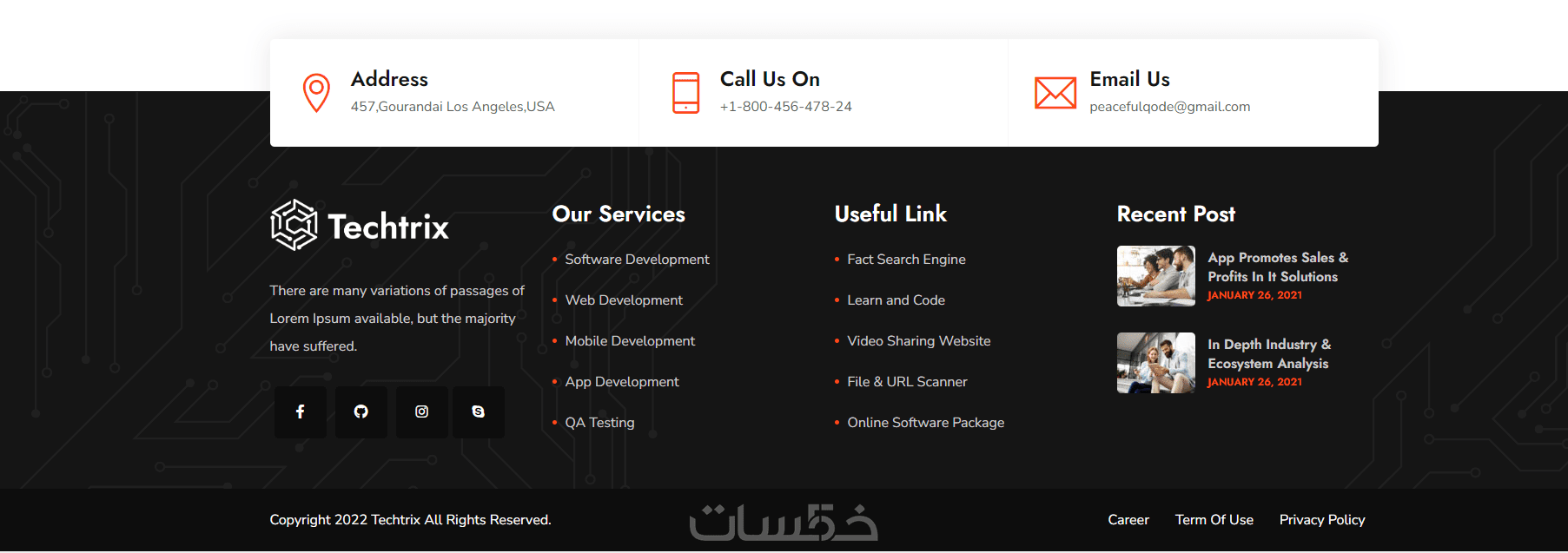Open the Skype social icon

pyautogui.click(x=479, y=411)
